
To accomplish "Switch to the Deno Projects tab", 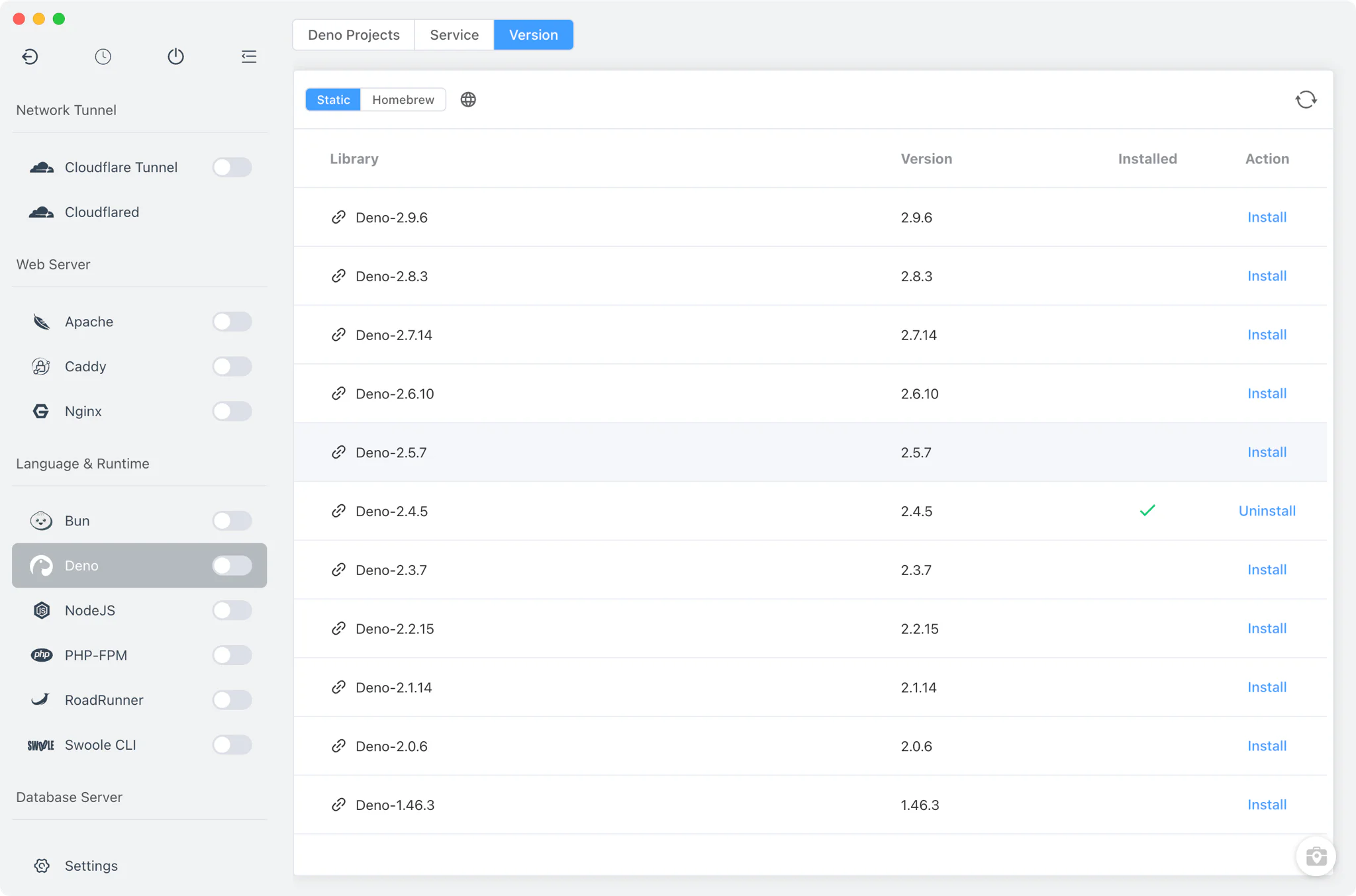I will click(x=354, y=35).
